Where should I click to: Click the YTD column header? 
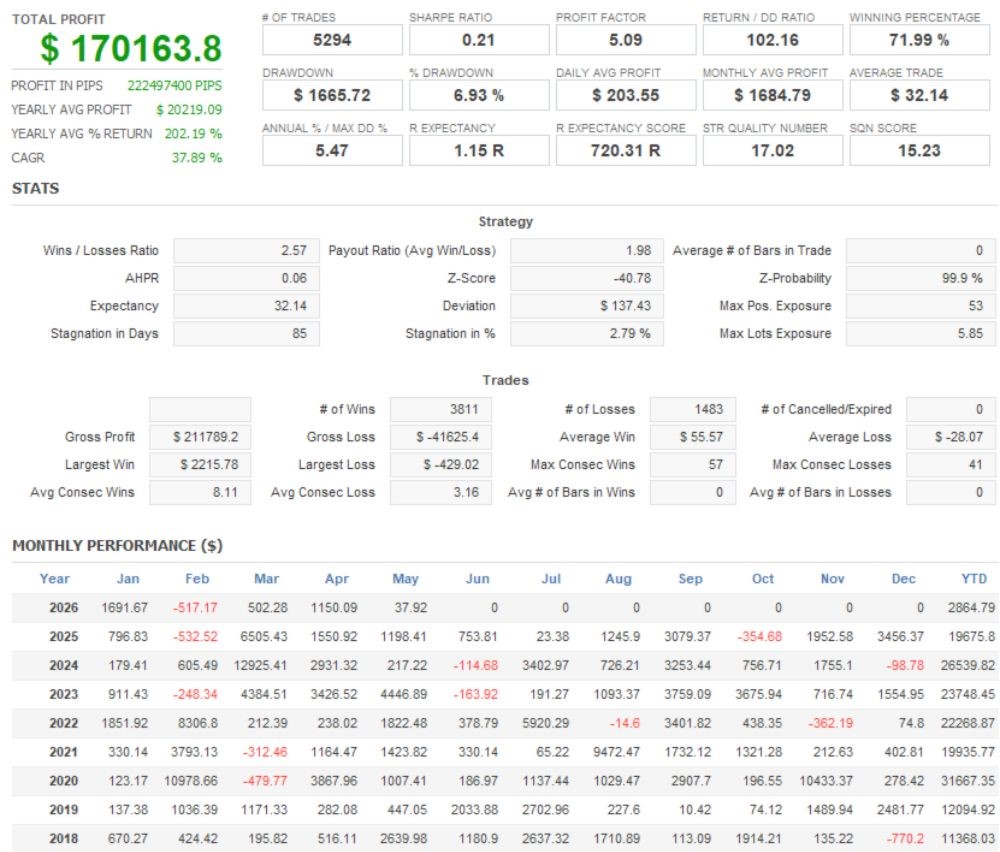click(974, 579)
